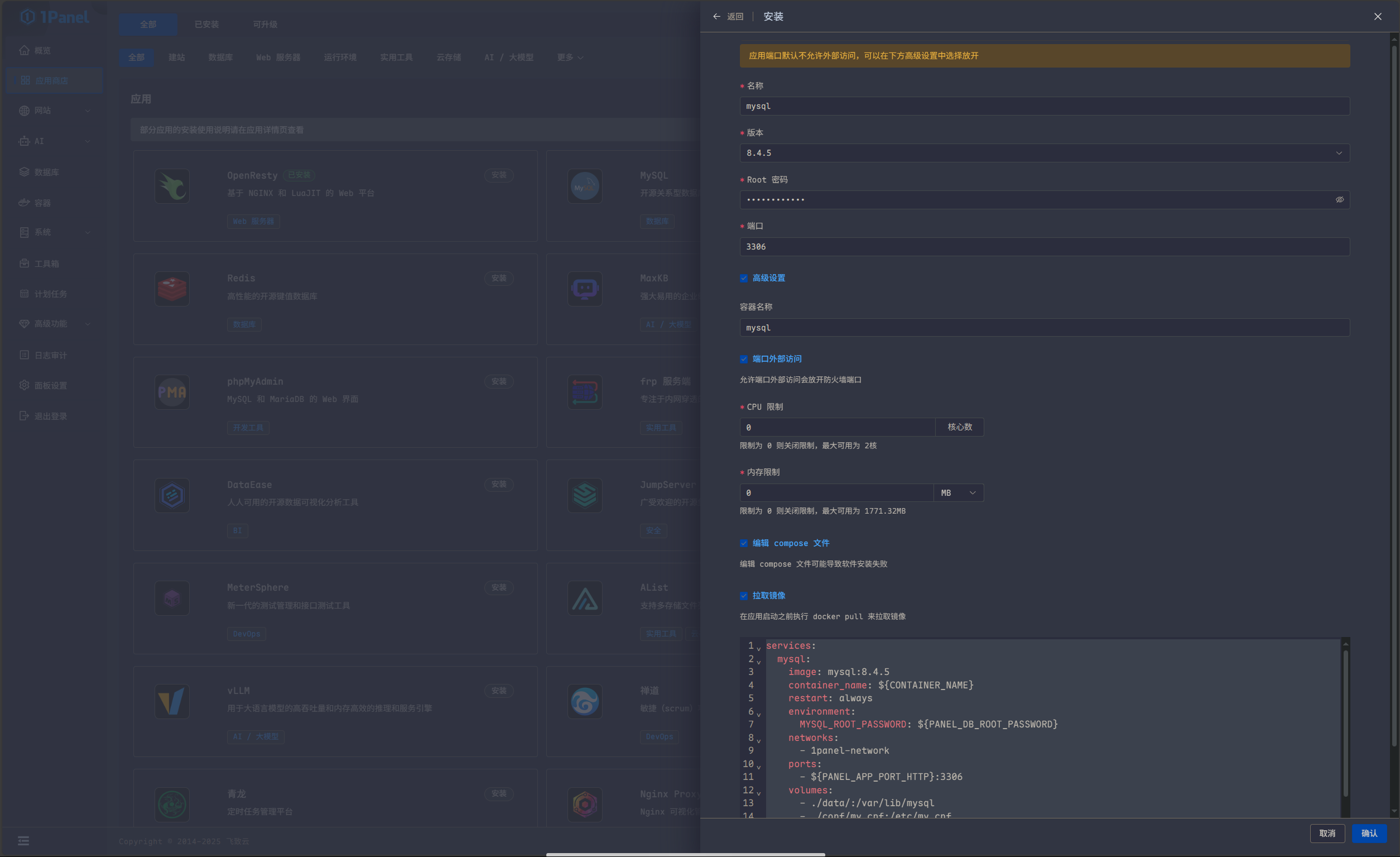Uncheck the 高级设置 checkbox
Viewport: 1400px width, 857px height.
click(x=744, y=278)
